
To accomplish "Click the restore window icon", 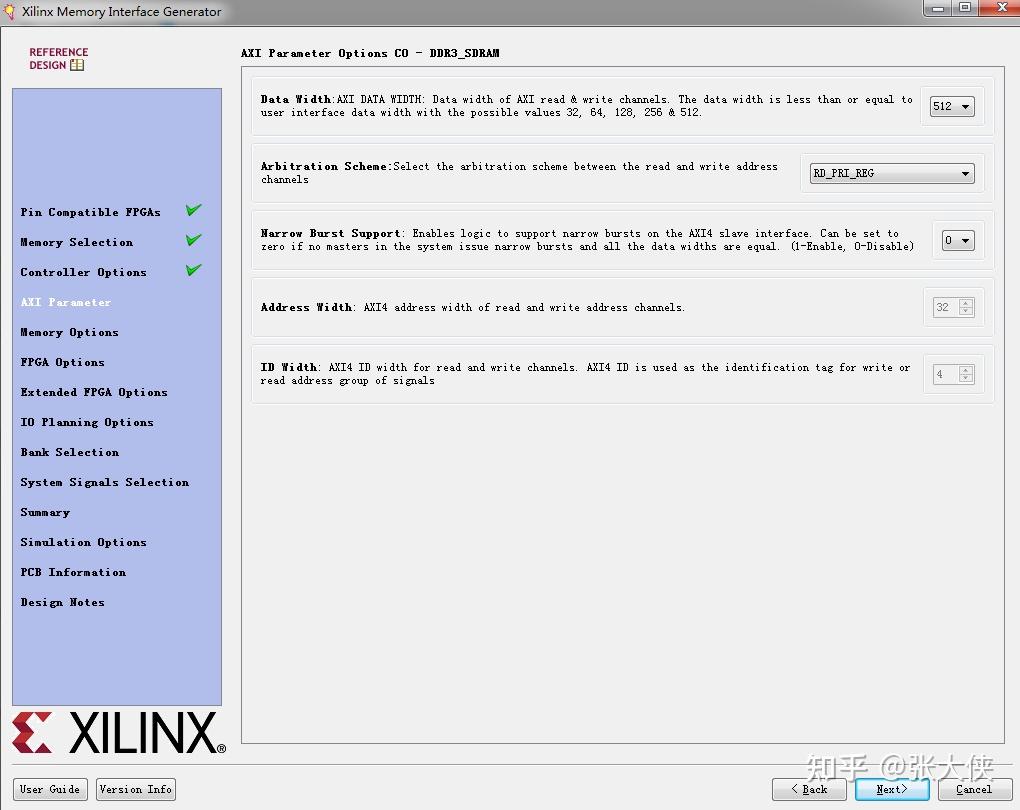I will [x=965, y=8].
